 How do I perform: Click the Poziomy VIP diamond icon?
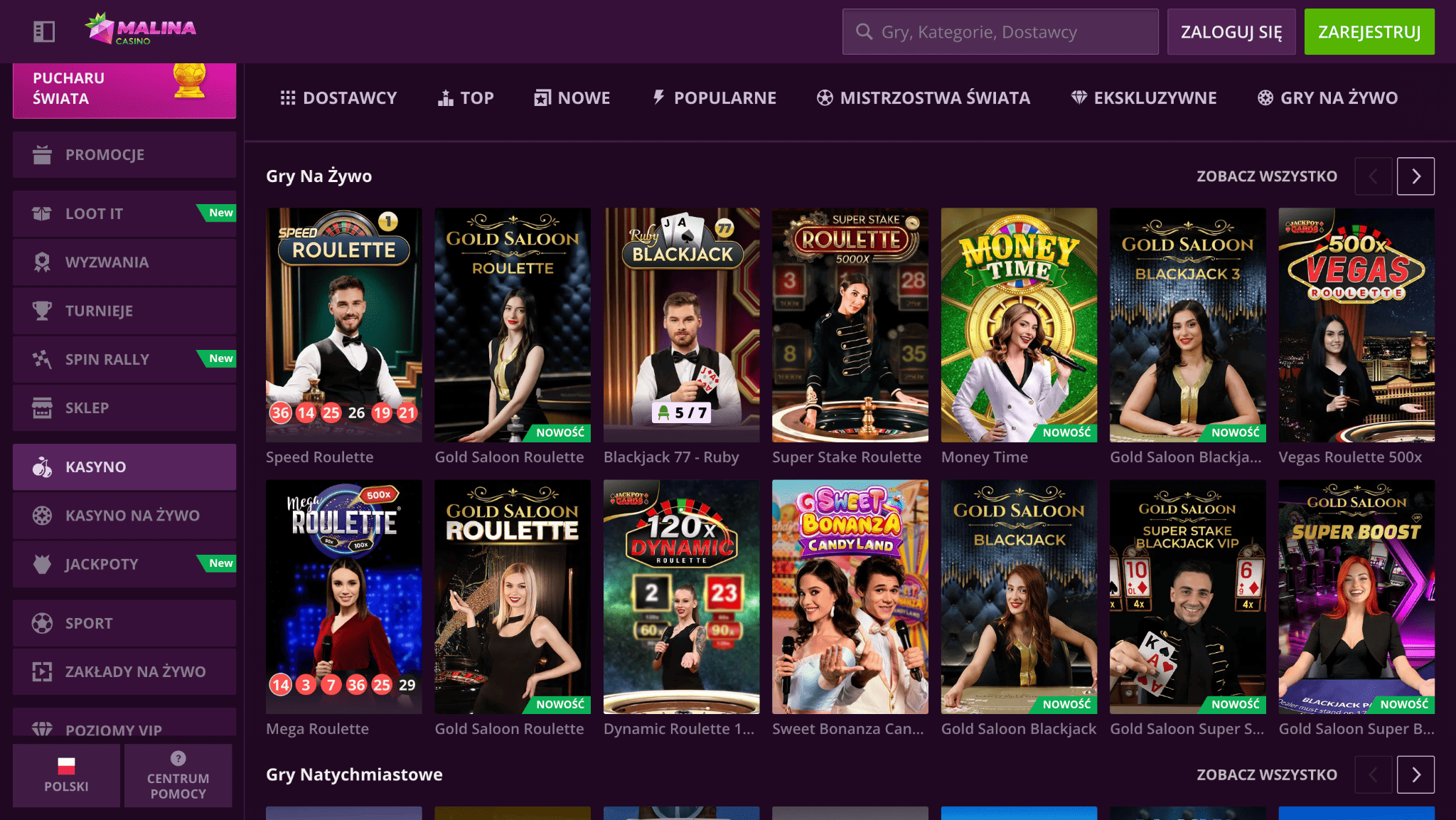pyautogui.click(x=42, y=729)
